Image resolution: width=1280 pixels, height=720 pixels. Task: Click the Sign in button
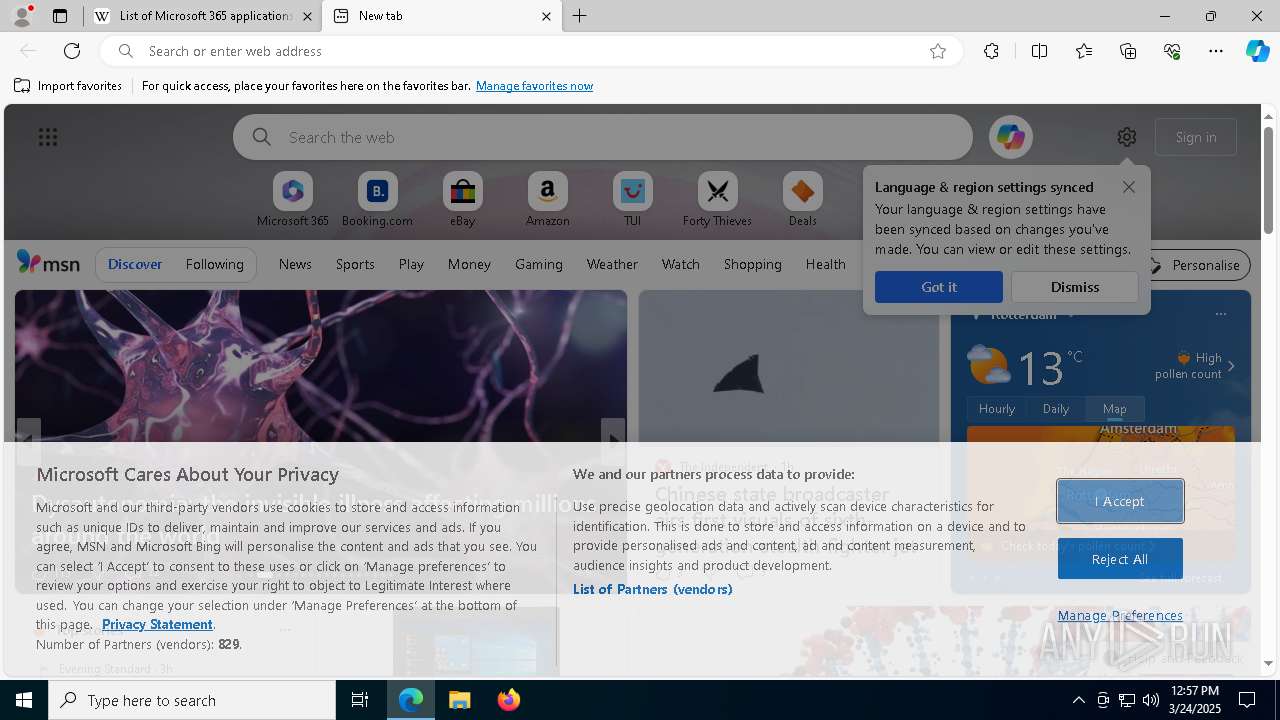[1196, 137]
